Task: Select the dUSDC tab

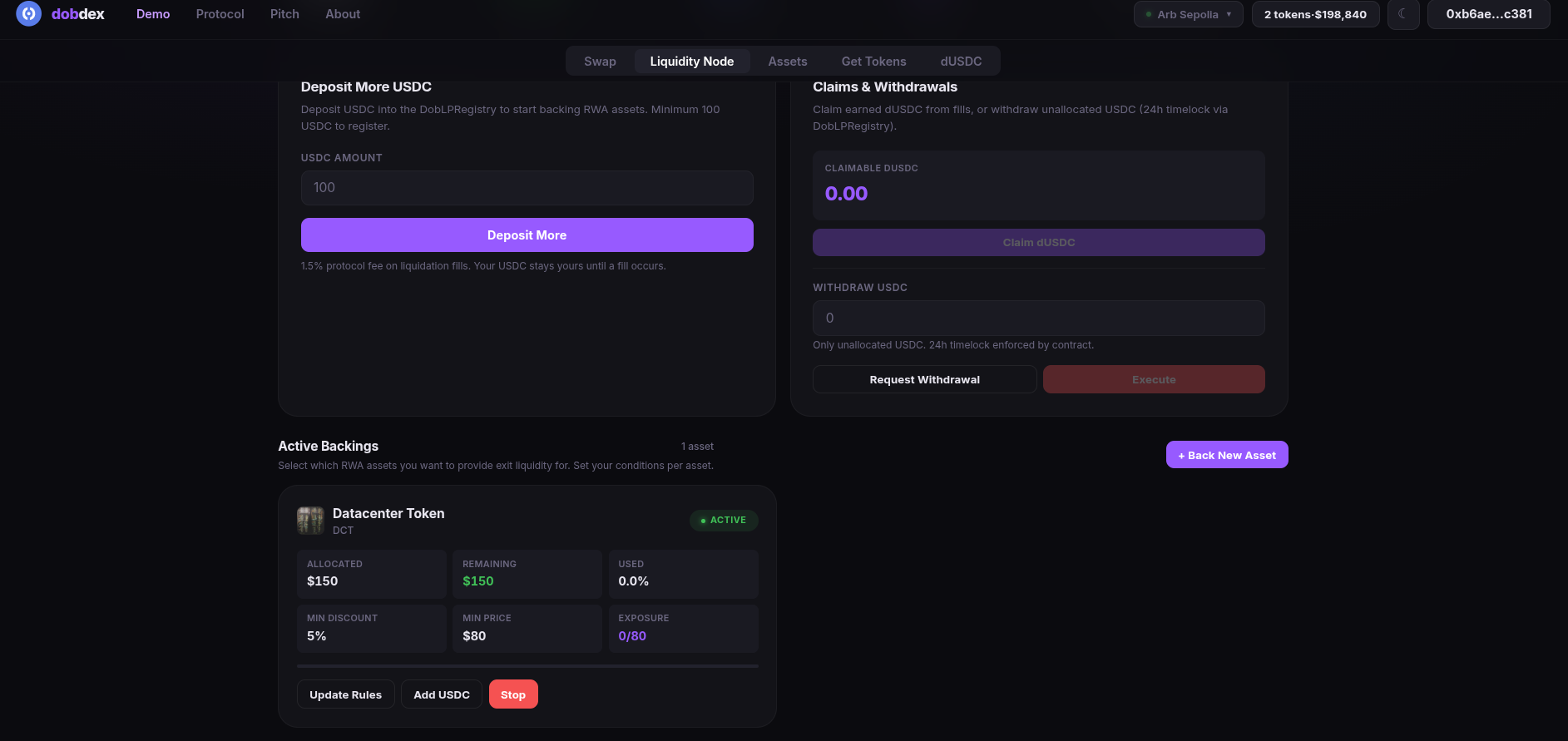Action: point(961,62)
